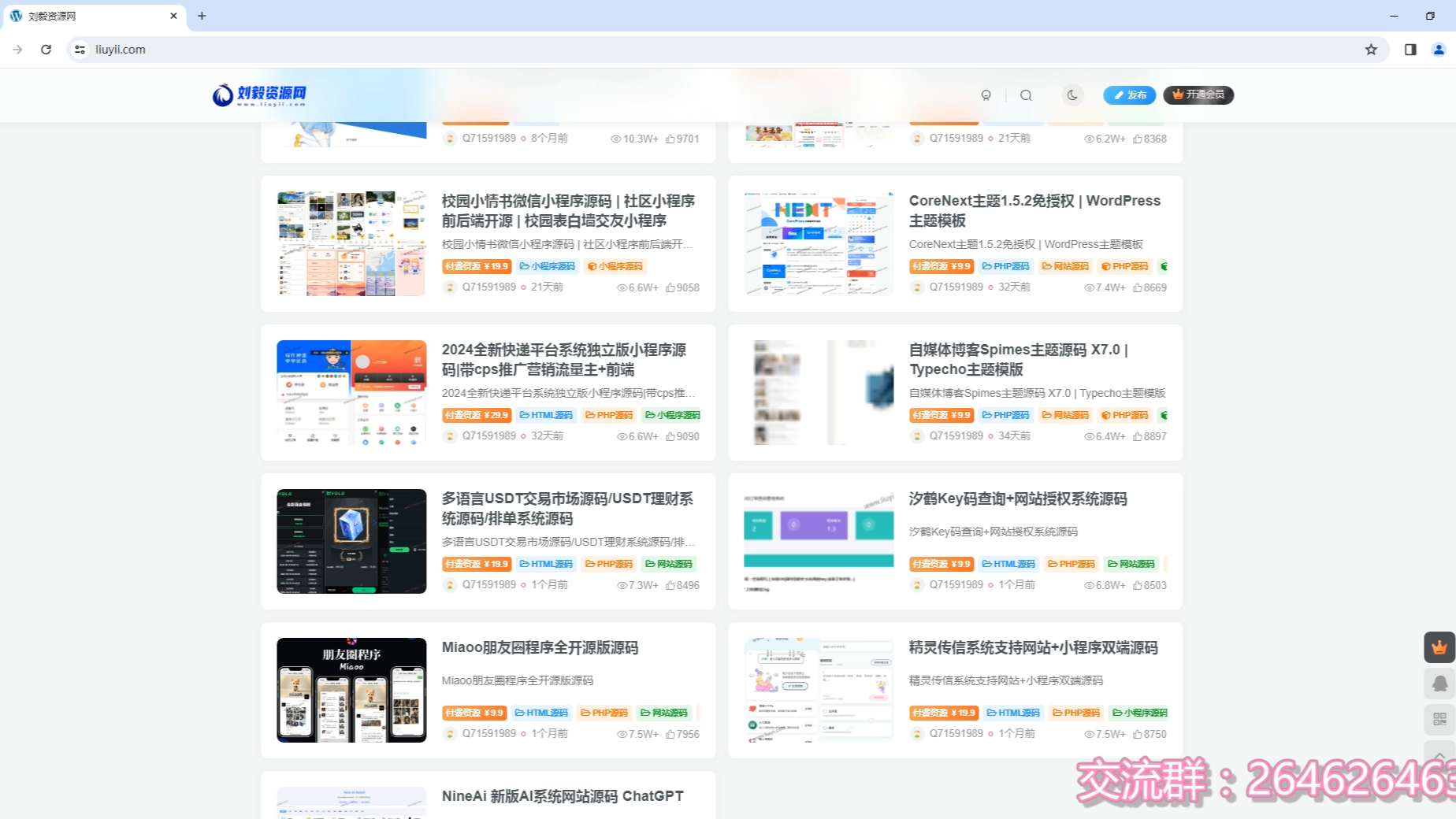Toggle dark mode with the moon icon
Screen dimensions: 1456x819
pos(1072,94)
